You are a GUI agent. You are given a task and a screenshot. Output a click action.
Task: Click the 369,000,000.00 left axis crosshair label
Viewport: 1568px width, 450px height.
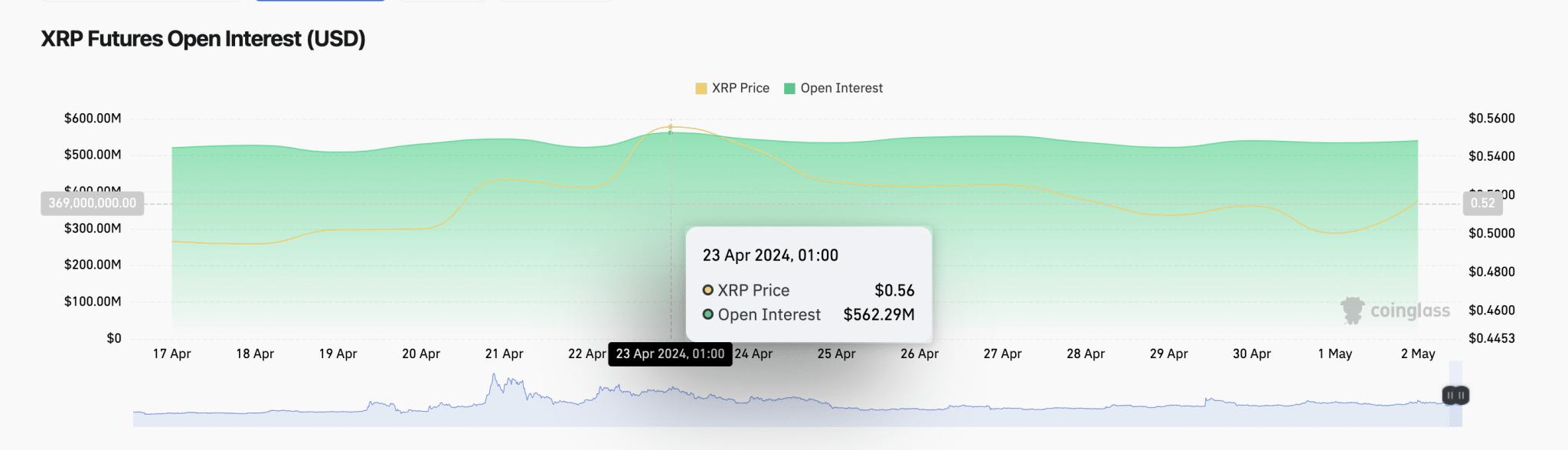click(93, 203)
